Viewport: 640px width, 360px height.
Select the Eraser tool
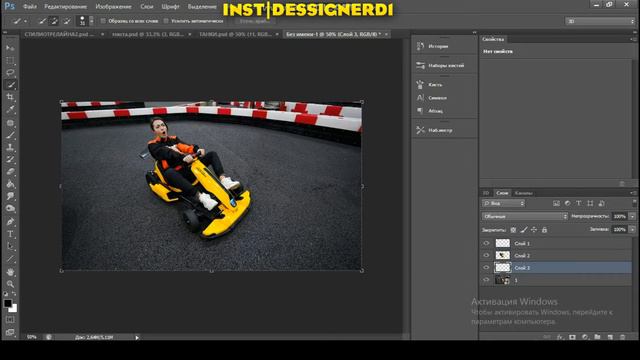[10, 172]
